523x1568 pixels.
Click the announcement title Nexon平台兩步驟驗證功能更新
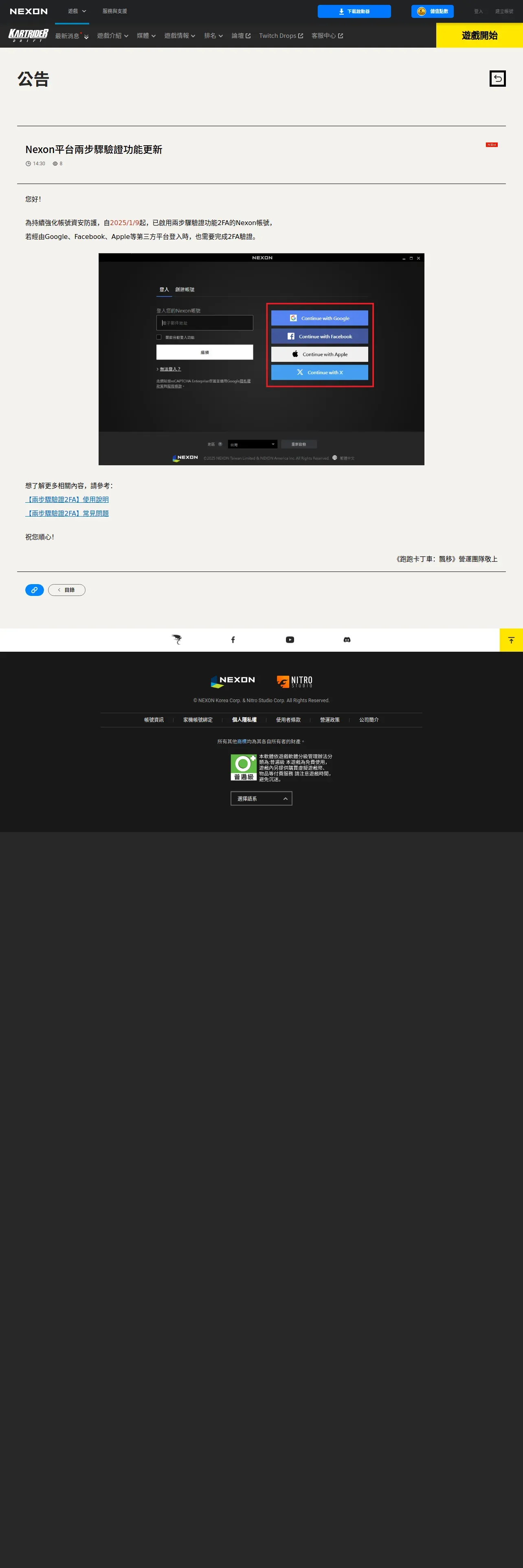[94, 150]
